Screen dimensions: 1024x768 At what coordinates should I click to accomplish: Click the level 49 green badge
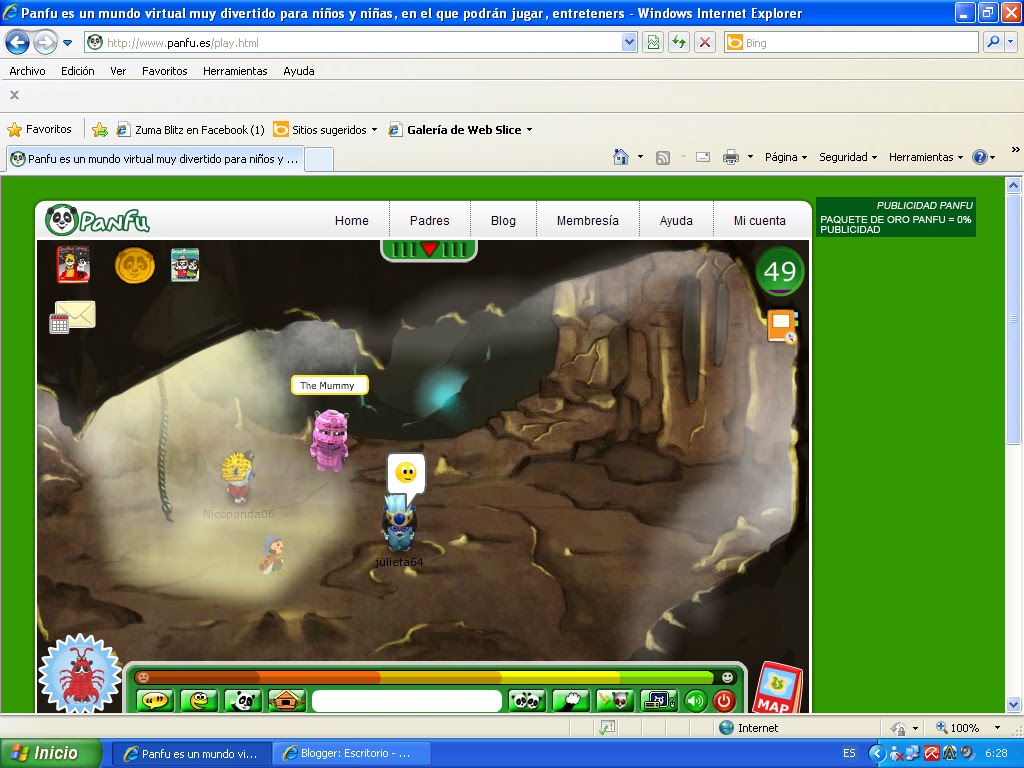pos(780,271)
